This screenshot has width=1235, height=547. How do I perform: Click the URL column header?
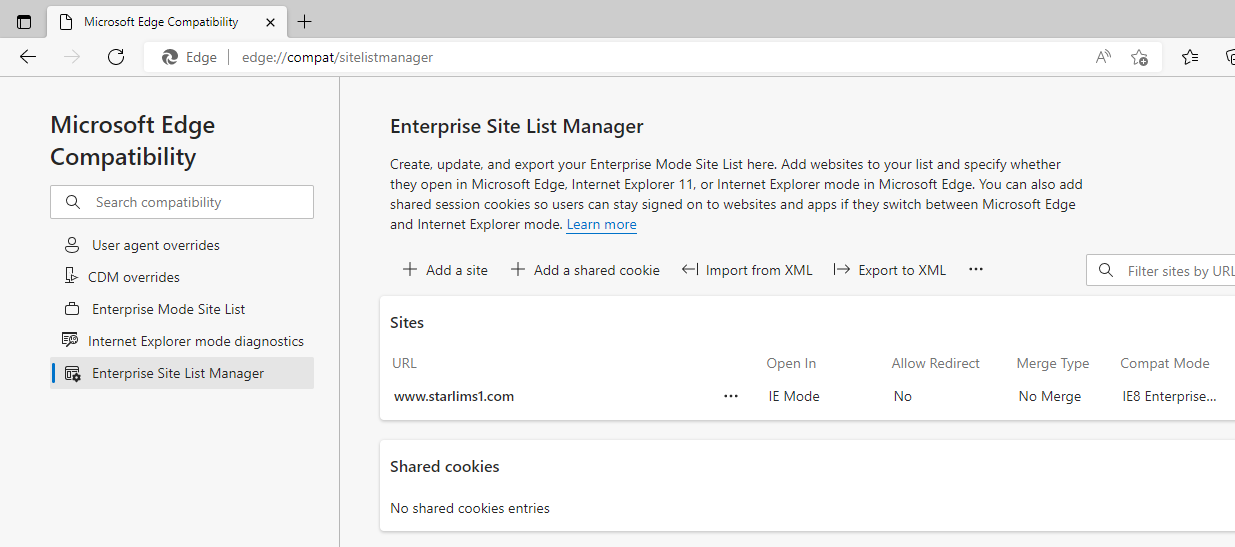pyautogui.click(x=404, y=363)
